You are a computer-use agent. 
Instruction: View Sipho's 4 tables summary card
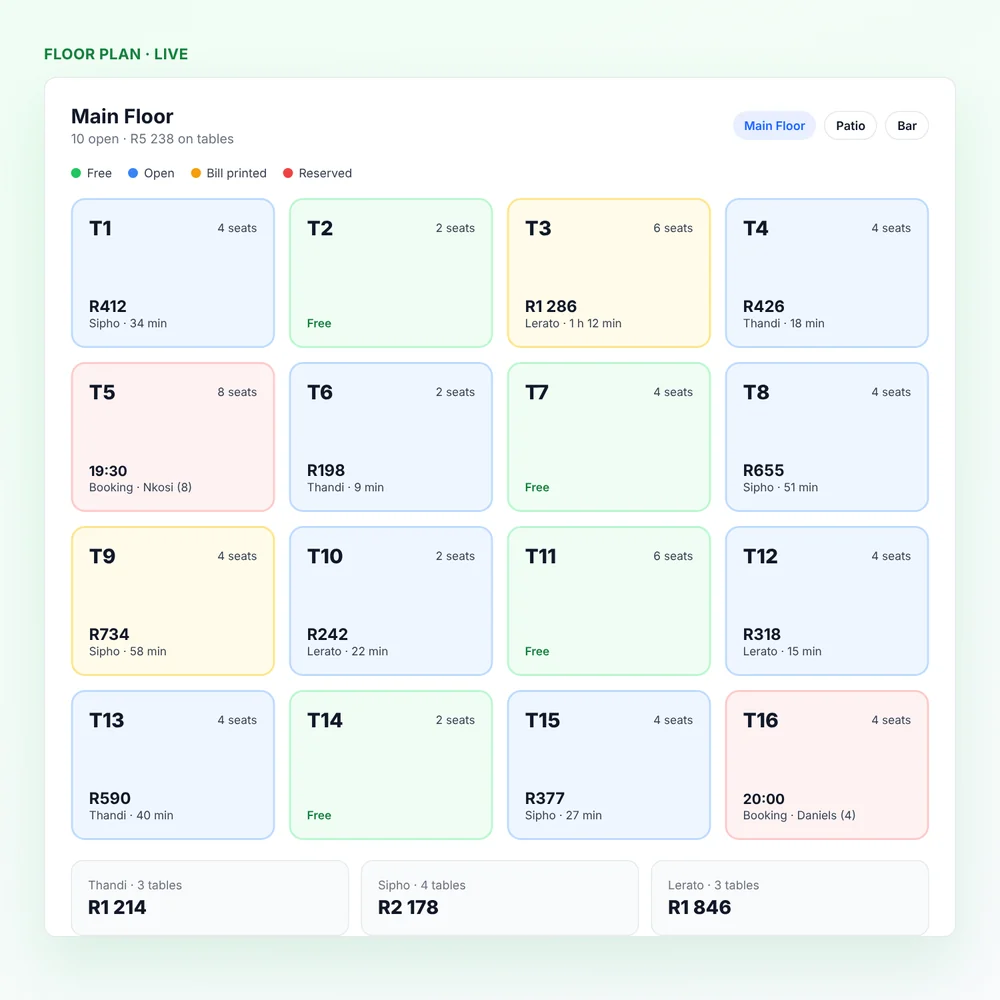coord(500,898)
